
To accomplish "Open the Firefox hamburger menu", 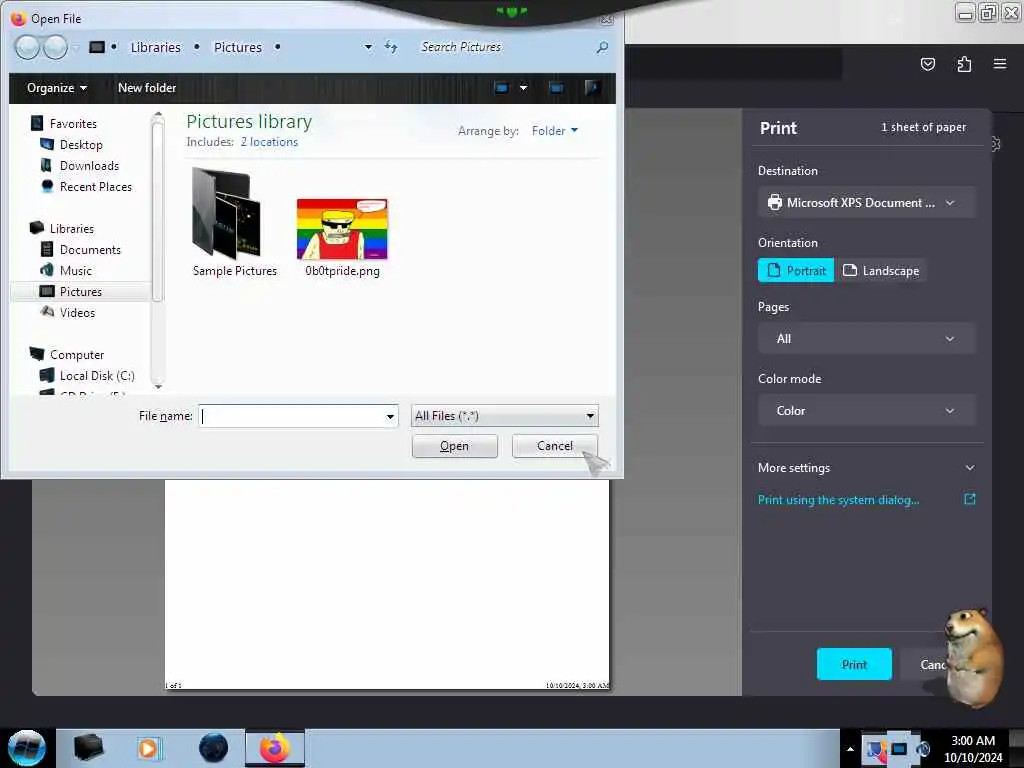I will 1000,63.
